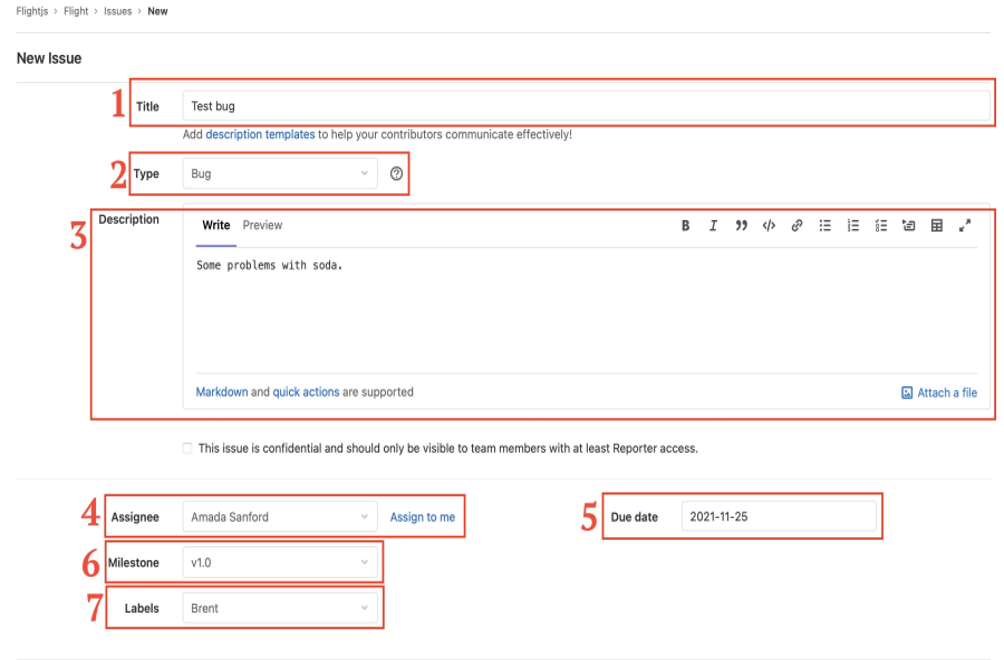Click Assign to me
Image resolution: width=1004 pixels, height=660 pixels.
coord(423,517)
